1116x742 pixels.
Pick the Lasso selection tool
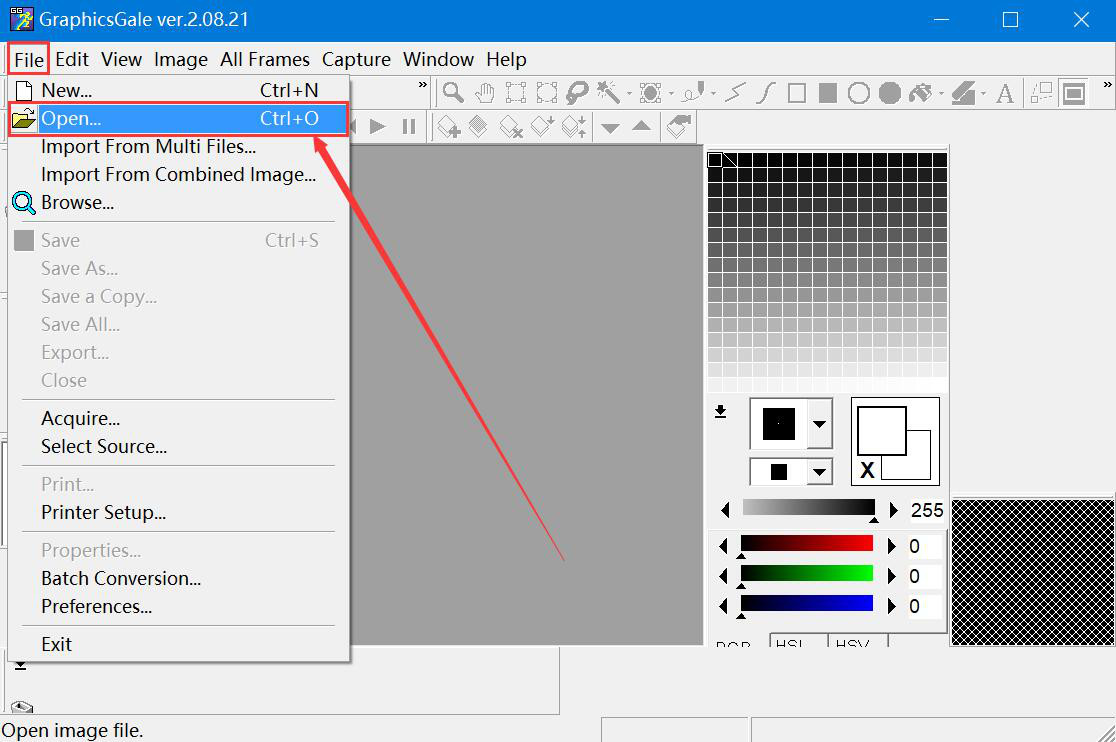click(x=577, y=93)
